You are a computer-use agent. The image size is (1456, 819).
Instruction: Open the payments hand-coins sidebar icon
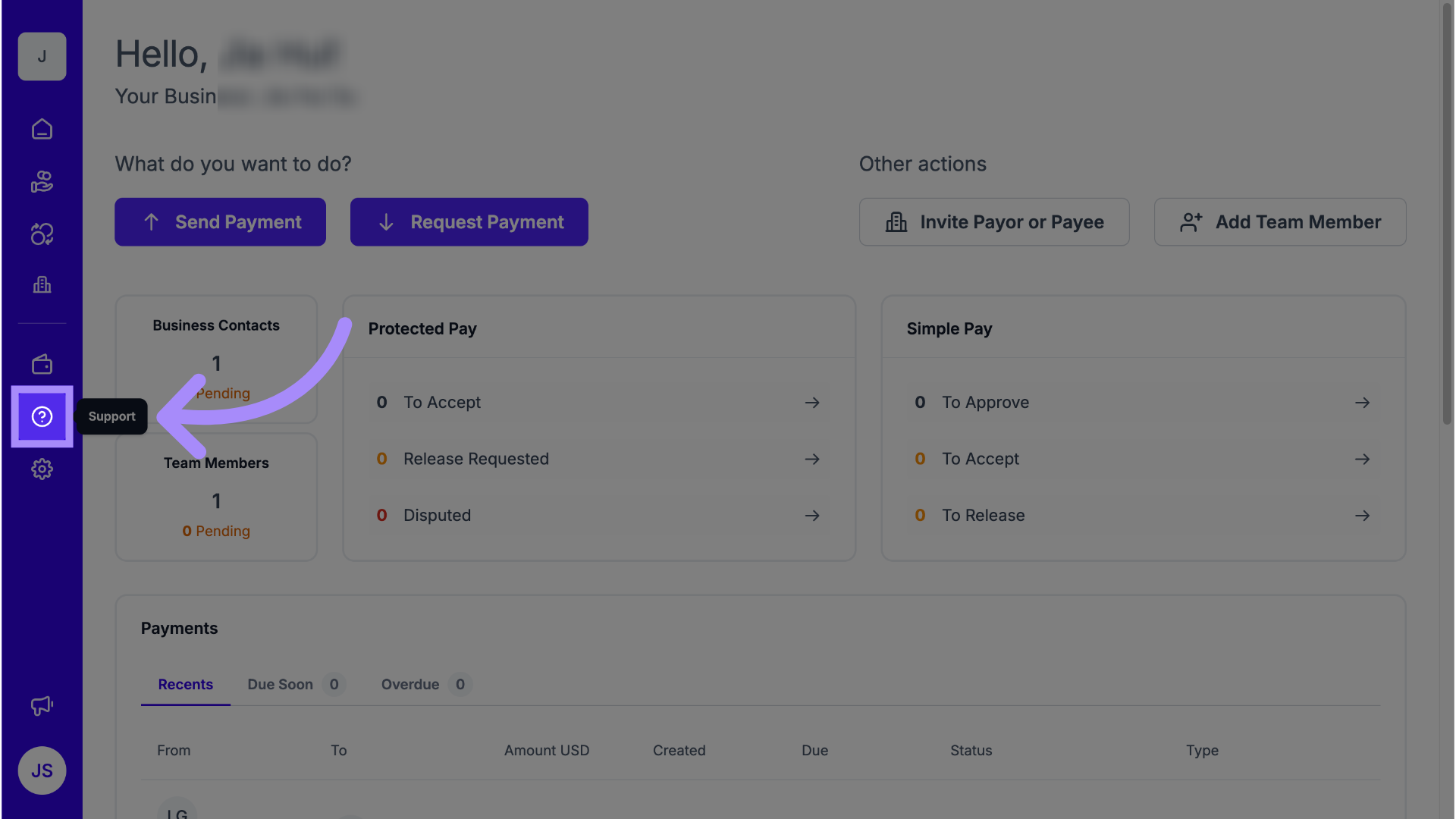pos(42,182)
